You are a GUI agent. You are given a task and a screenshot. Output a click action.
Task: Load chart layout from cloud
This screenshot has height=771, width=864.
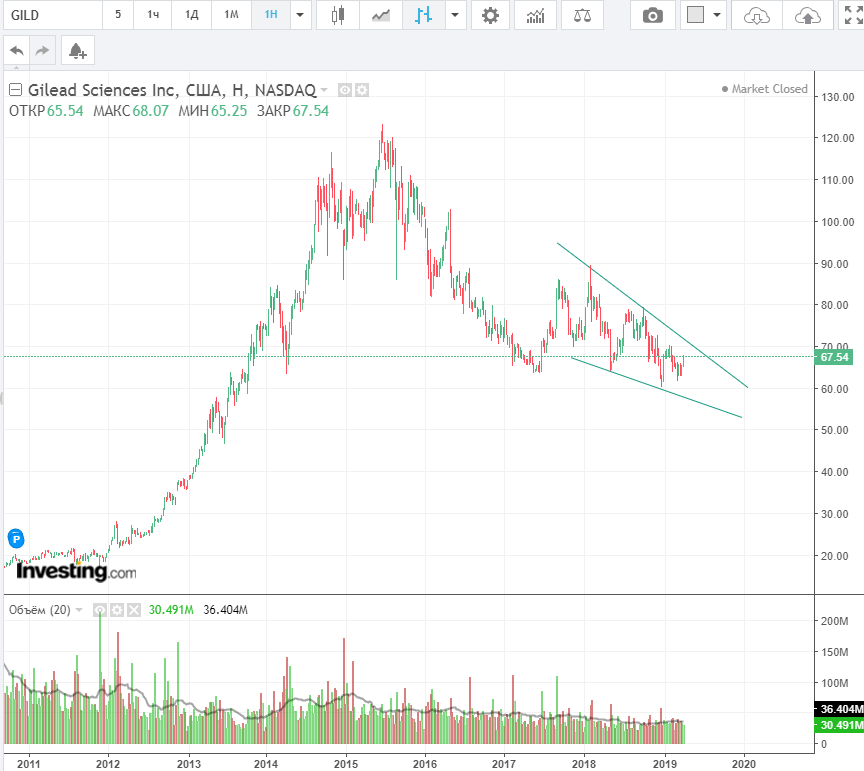(758, 15)
